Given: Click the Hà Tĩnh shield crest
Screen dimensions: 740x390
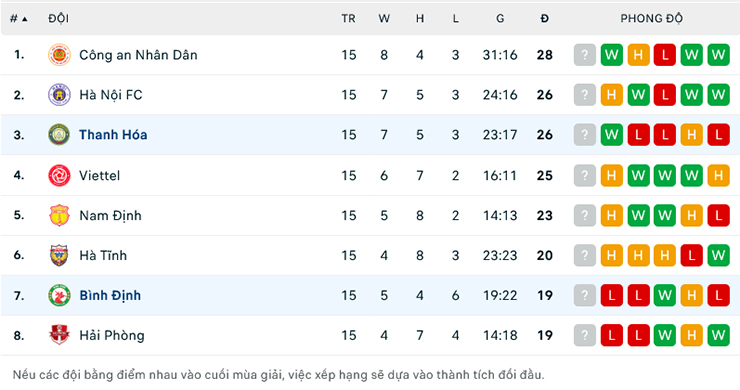Looking at the screenshot, I should [59, 255].
